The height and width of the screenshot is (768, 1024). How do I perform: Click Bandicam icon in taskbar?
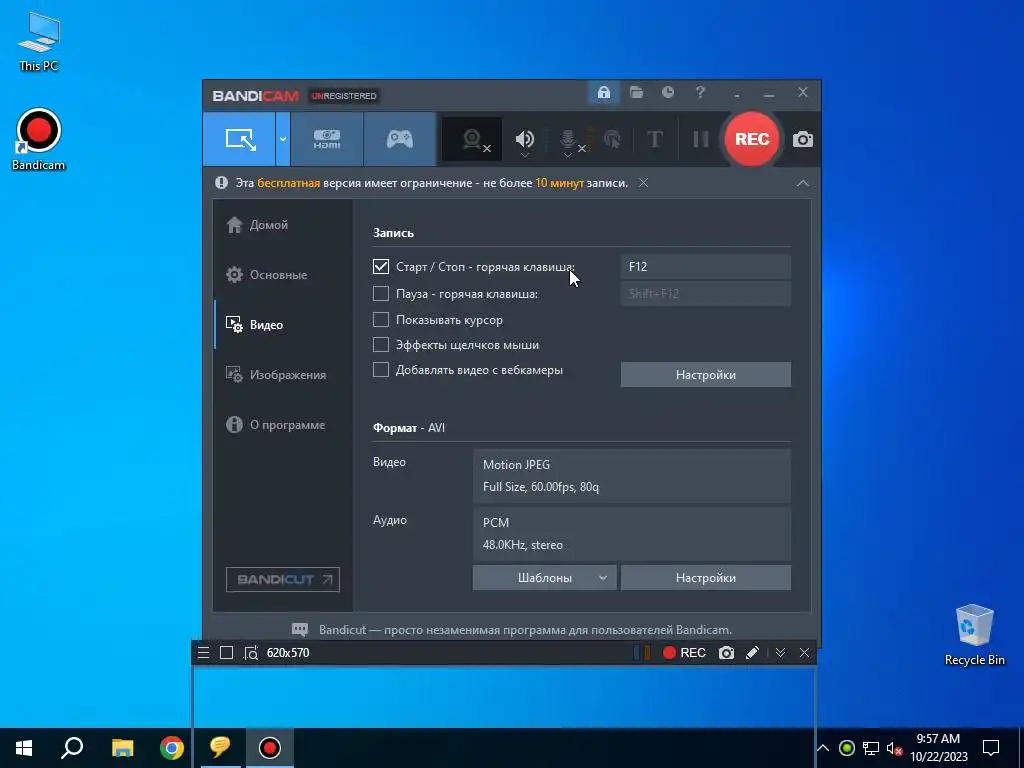click(x=270, y=748)
